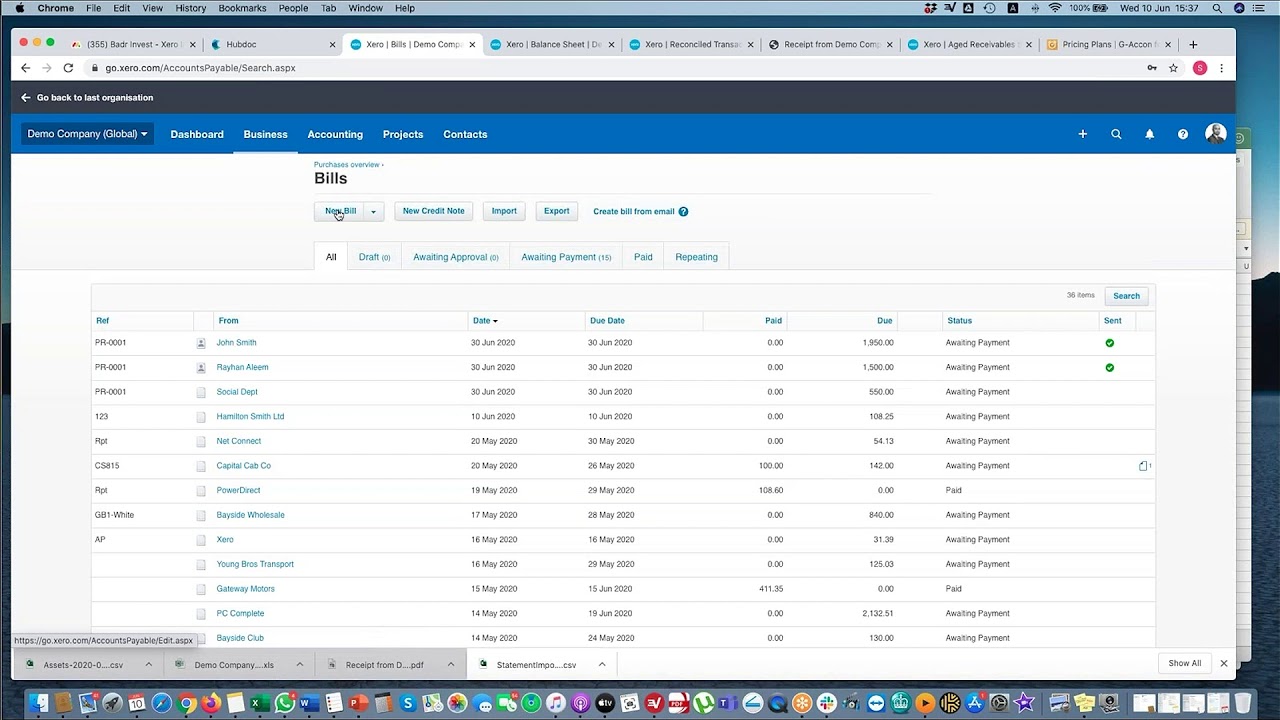Open the Xero search magnifier icon
Image resolution: width=1280 pixels, height=720 pixels.
point(1116,134)
